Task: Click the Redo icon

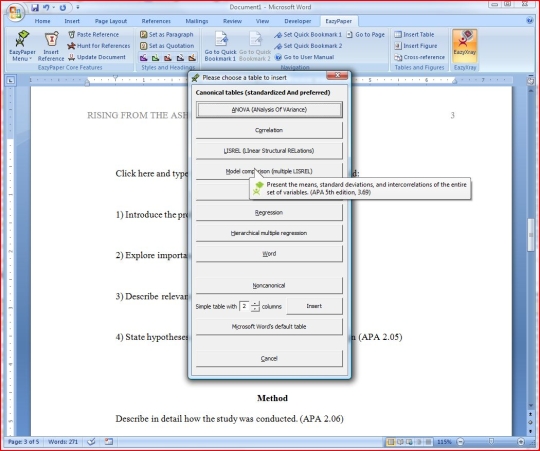Action: 63,7
